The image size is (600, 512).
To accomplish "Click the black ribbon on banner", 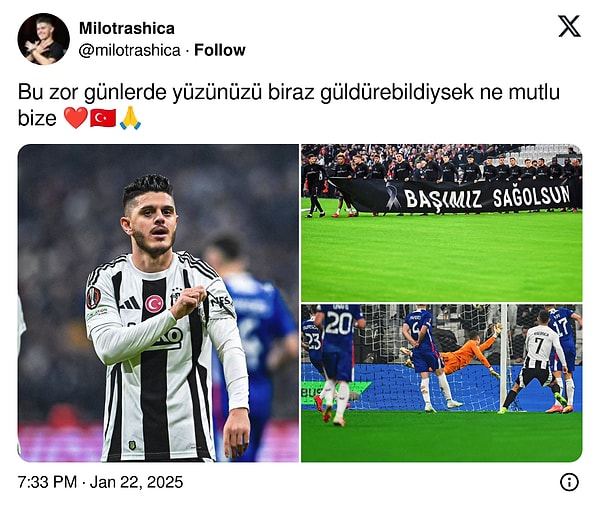I will (x=393, y=196).
